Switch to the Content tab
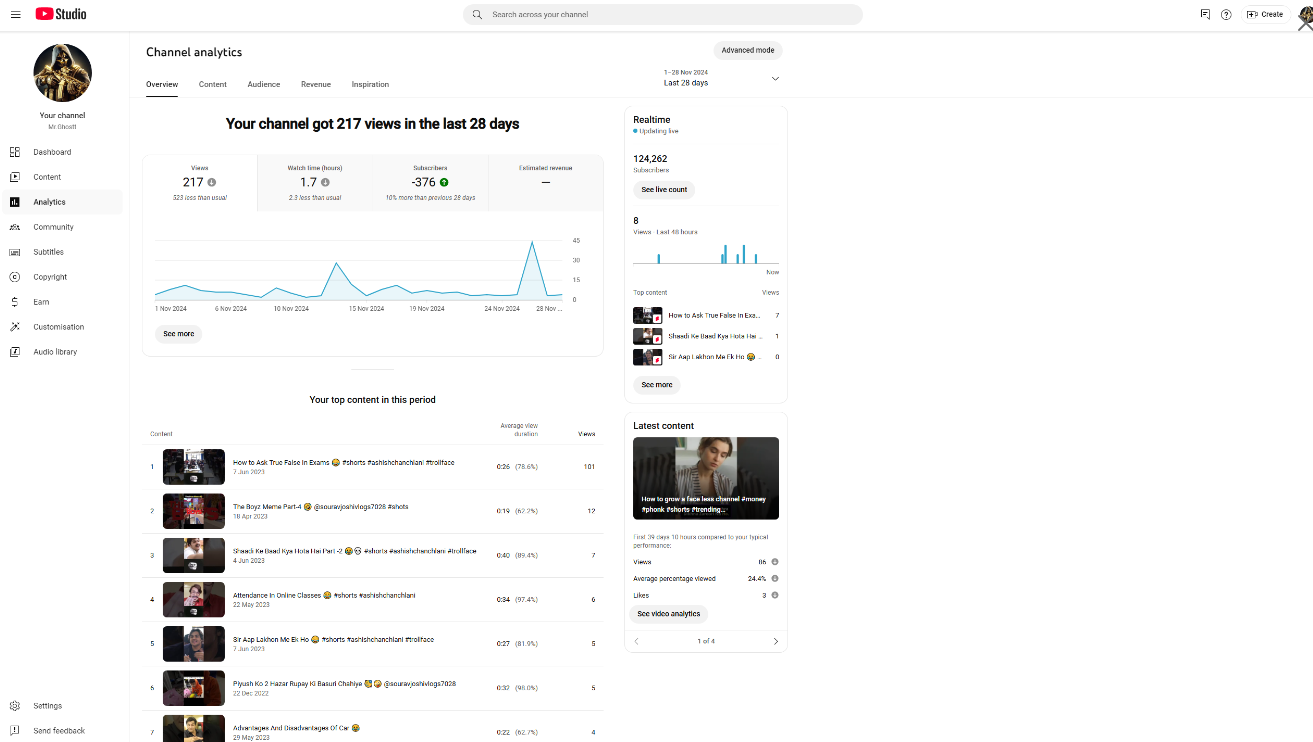 point(213,84)
